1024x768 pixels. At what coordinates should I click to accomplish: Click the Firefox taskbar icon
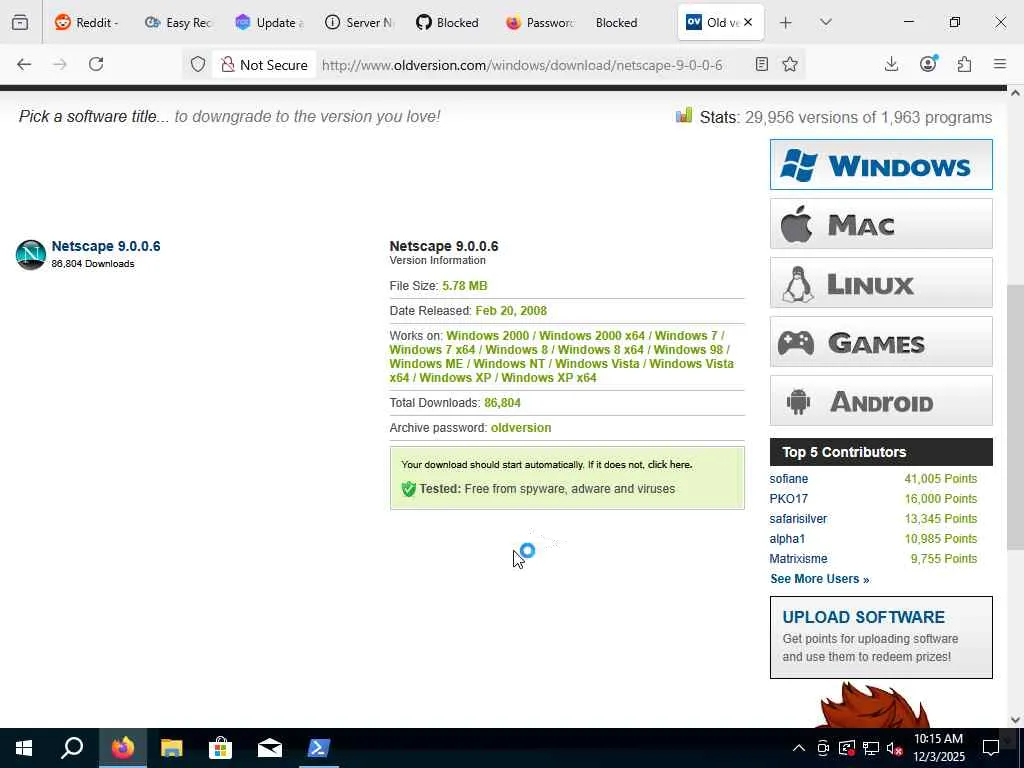point(122,748)
